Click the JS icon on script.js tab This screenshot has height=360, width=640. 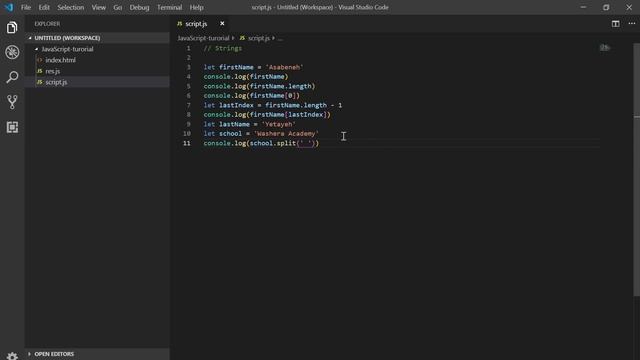tap(180, 24)
